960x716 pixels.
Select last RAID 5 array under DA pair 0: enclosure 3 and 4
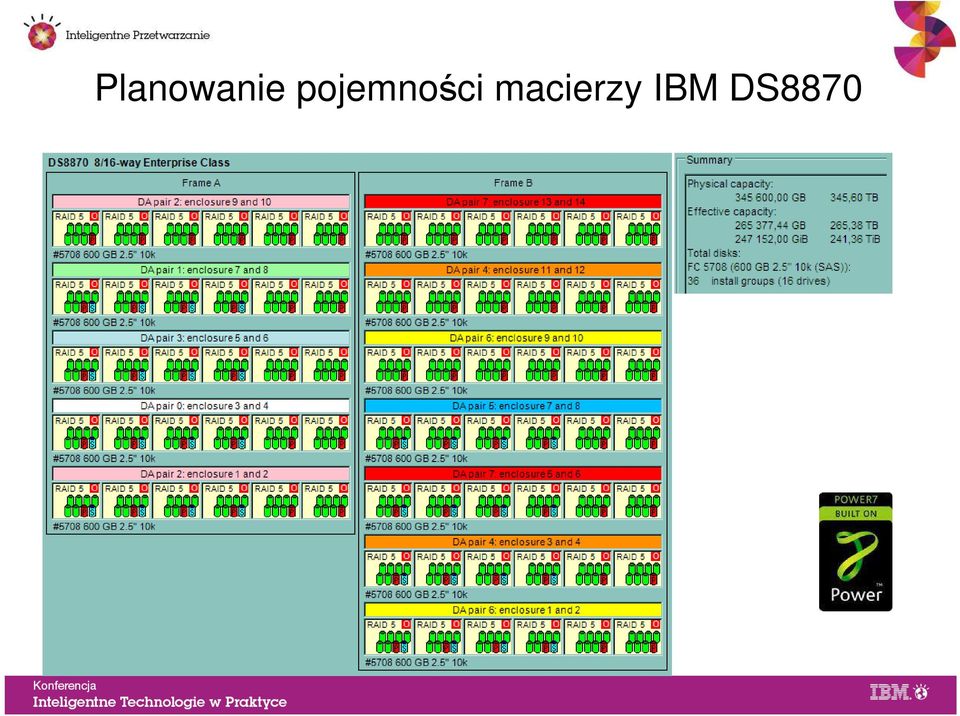[x=326, y=432]
